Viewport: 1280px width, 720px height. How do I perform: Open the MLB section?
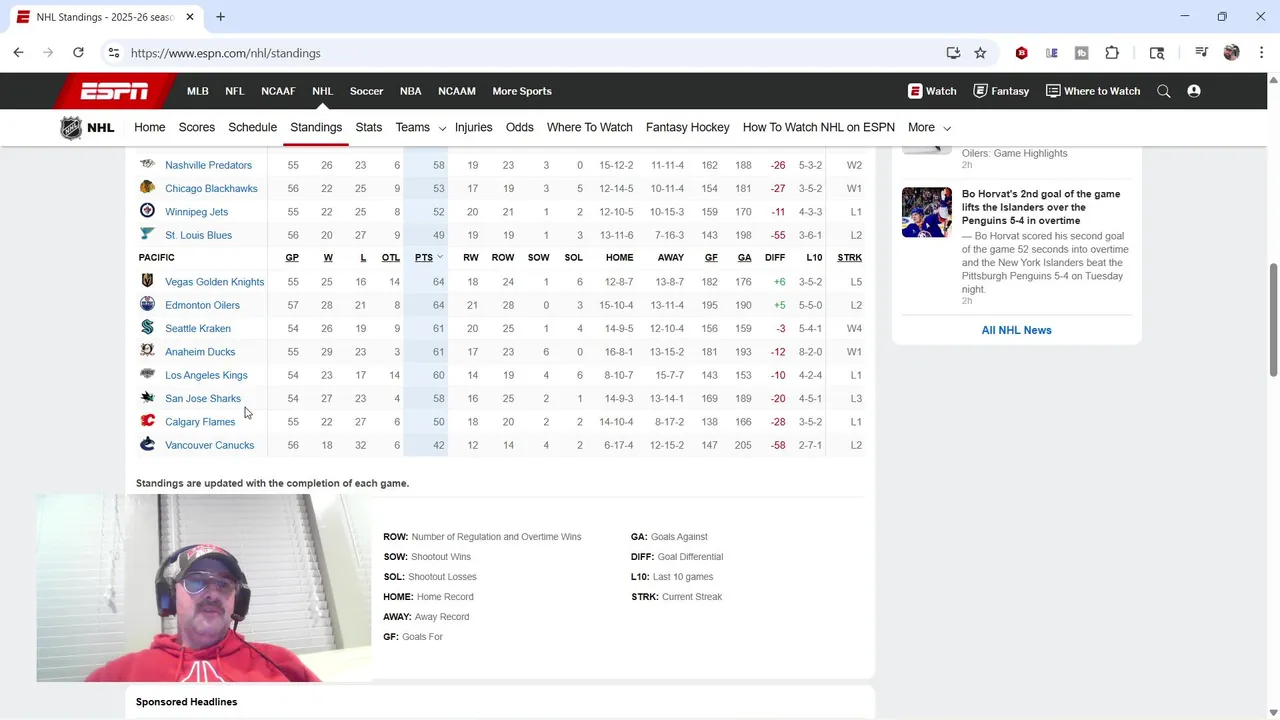pos(198,91)
